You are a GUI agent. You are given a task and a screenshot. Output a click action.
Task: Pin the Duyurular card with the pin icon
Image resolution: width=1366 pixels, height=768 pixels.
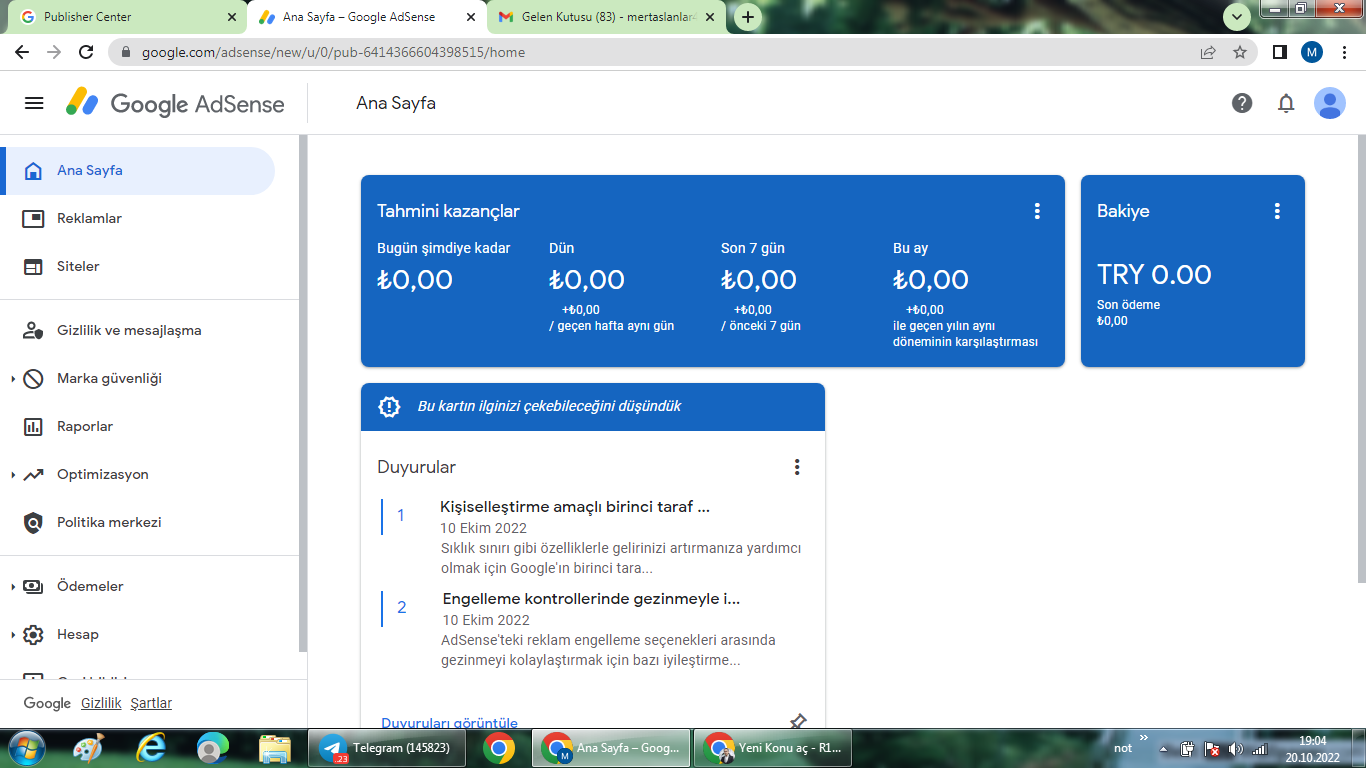click(x=797, y=720)
